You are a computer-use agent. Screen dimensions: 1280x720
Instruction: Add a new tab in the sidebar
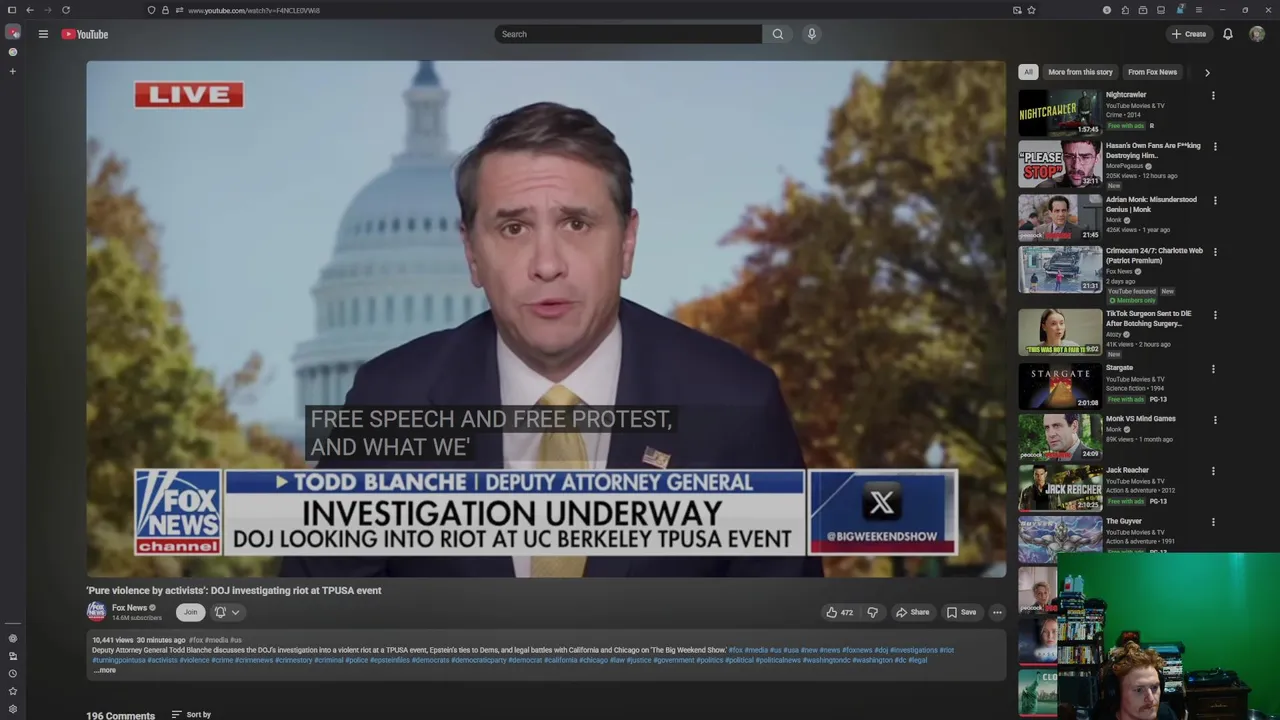[13, 71]
